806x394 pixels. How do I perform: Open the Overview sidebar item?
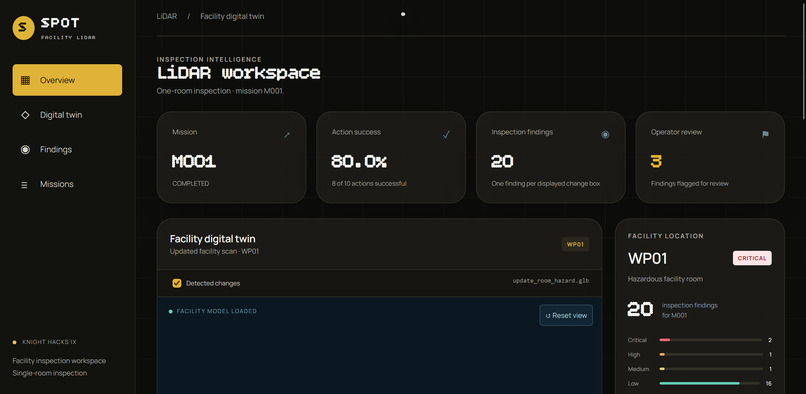point(67,80)
